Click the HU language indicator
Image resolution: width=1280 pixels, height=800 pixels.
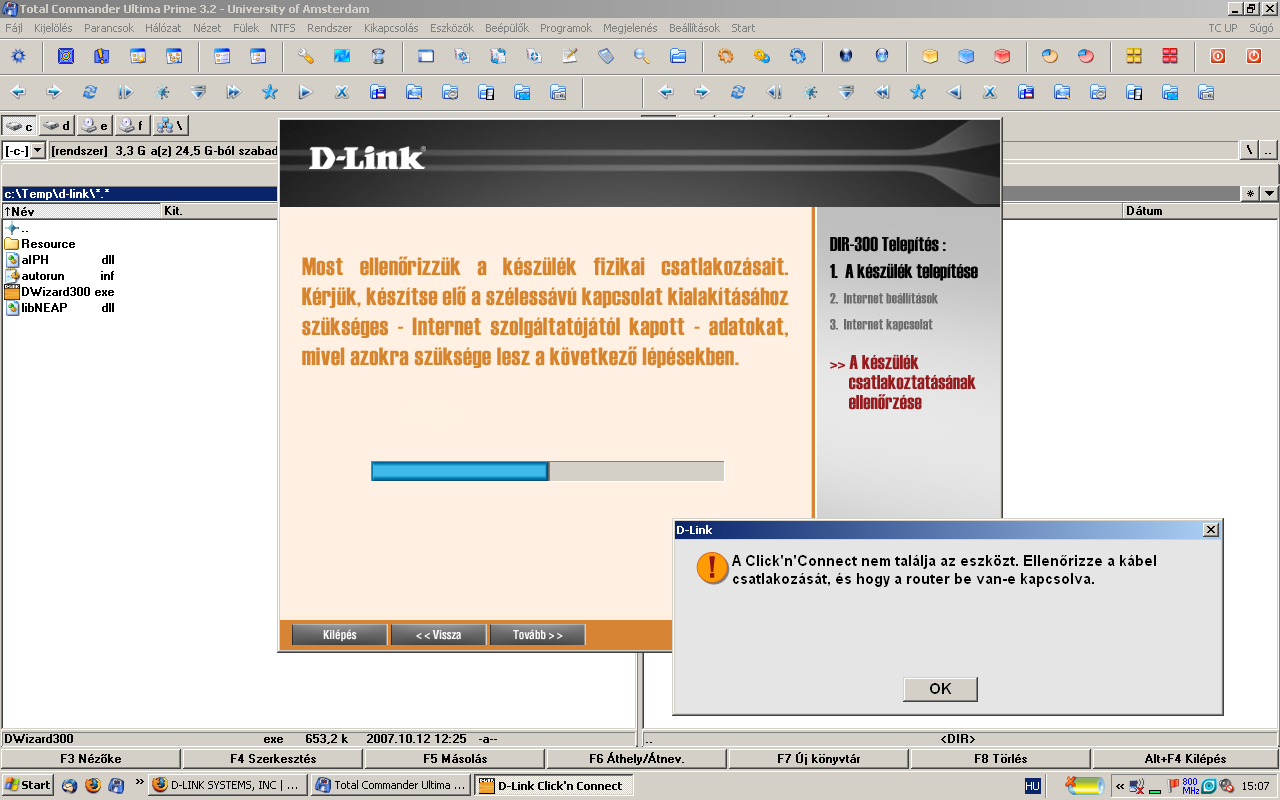coord(1033,786)
